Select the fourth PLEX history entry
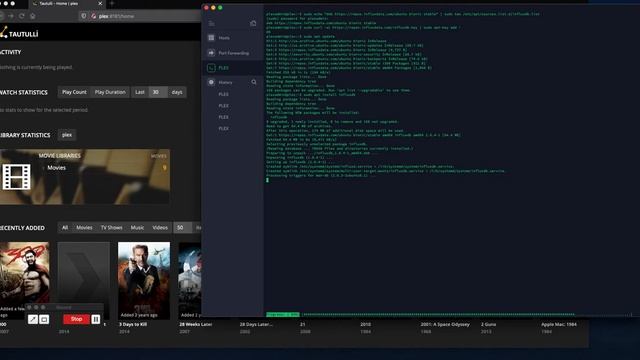640x360 pixels. (223, 129)
